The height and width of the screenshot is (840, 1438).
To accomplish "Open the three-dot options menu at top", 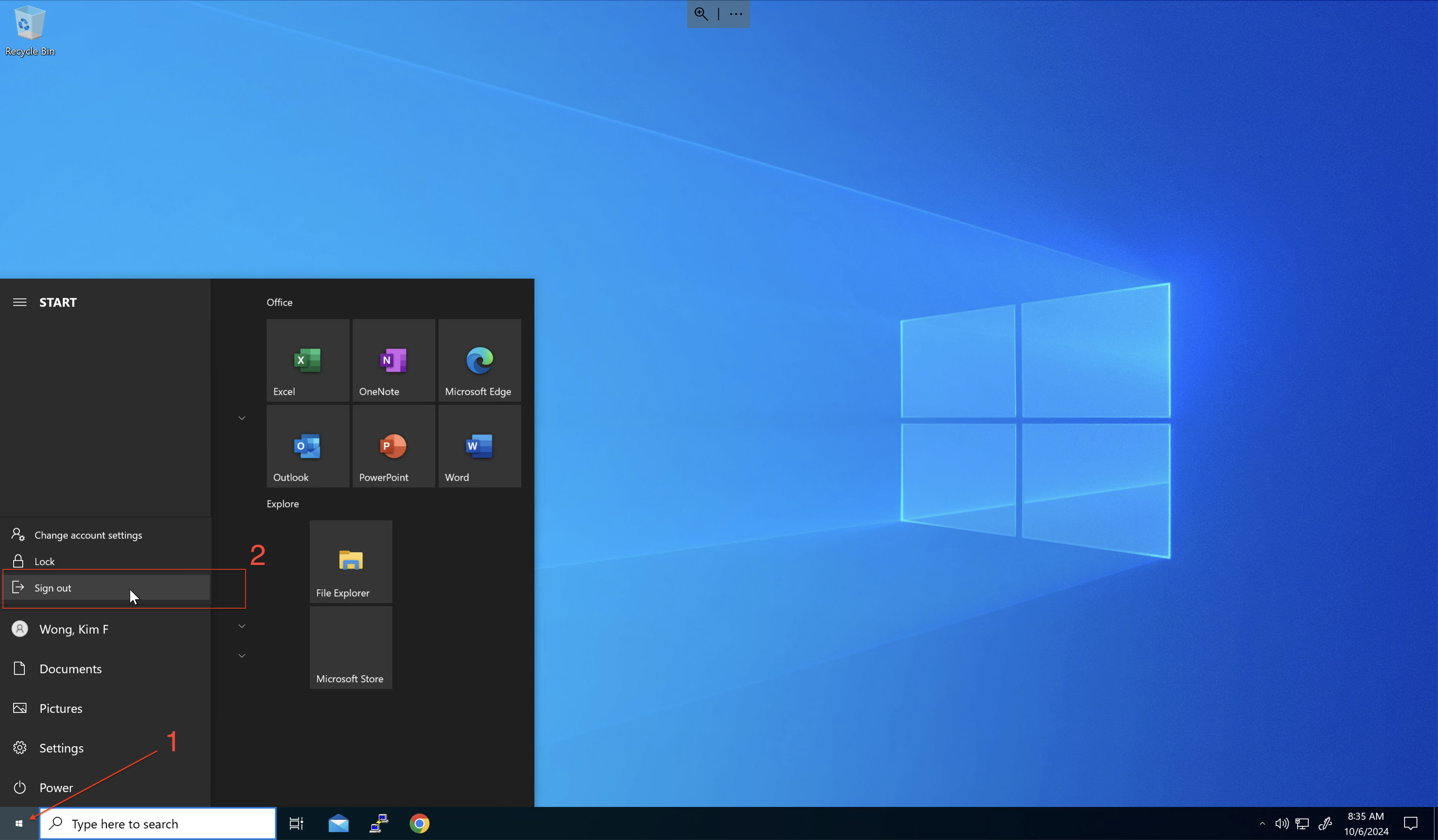I will pyautogui.click(x=736, y=14).
